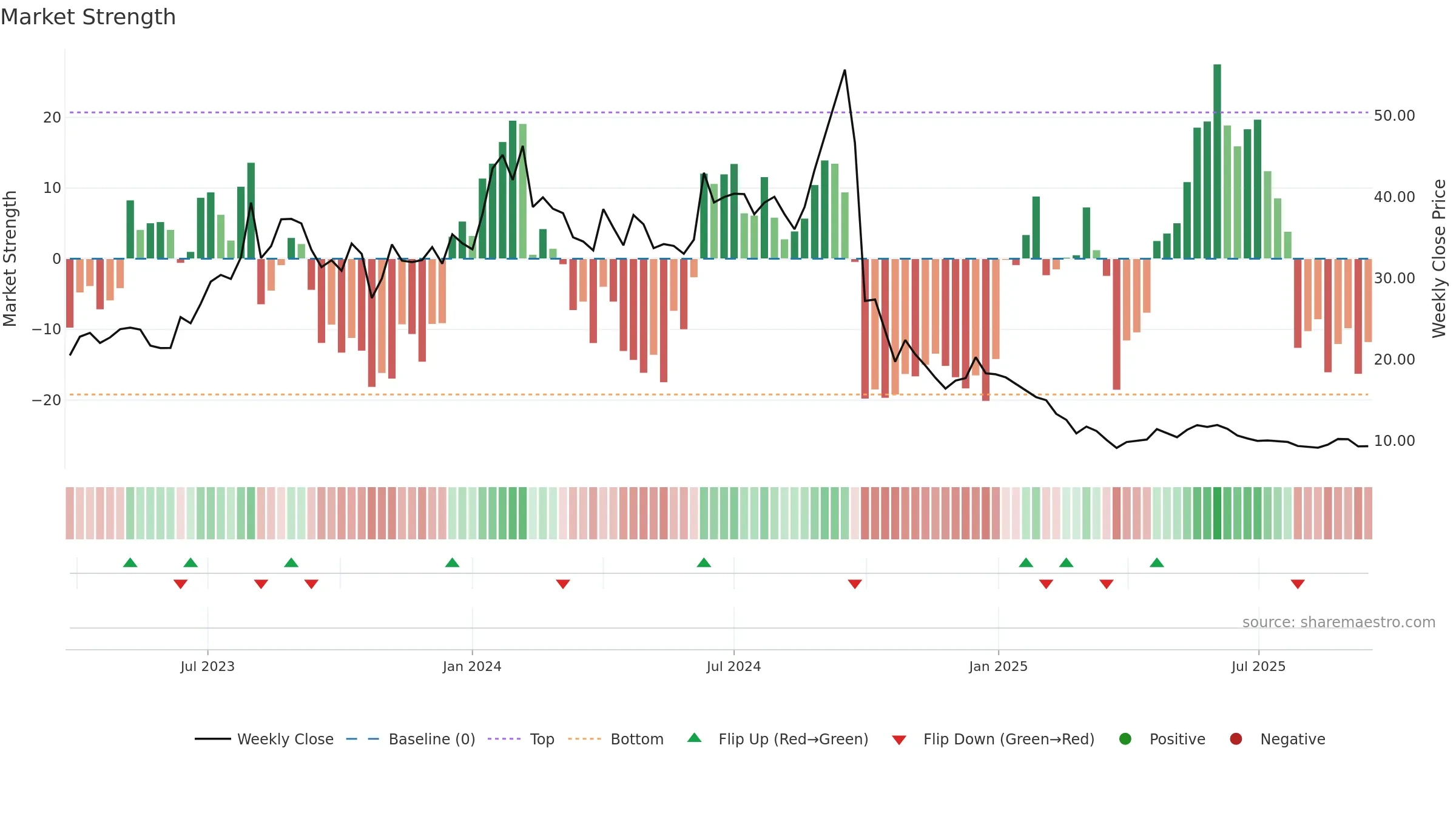Click the orange dotted Bottom line sample in legend
The height and width of the screenshot is (819, 1456).
[584, 739]
